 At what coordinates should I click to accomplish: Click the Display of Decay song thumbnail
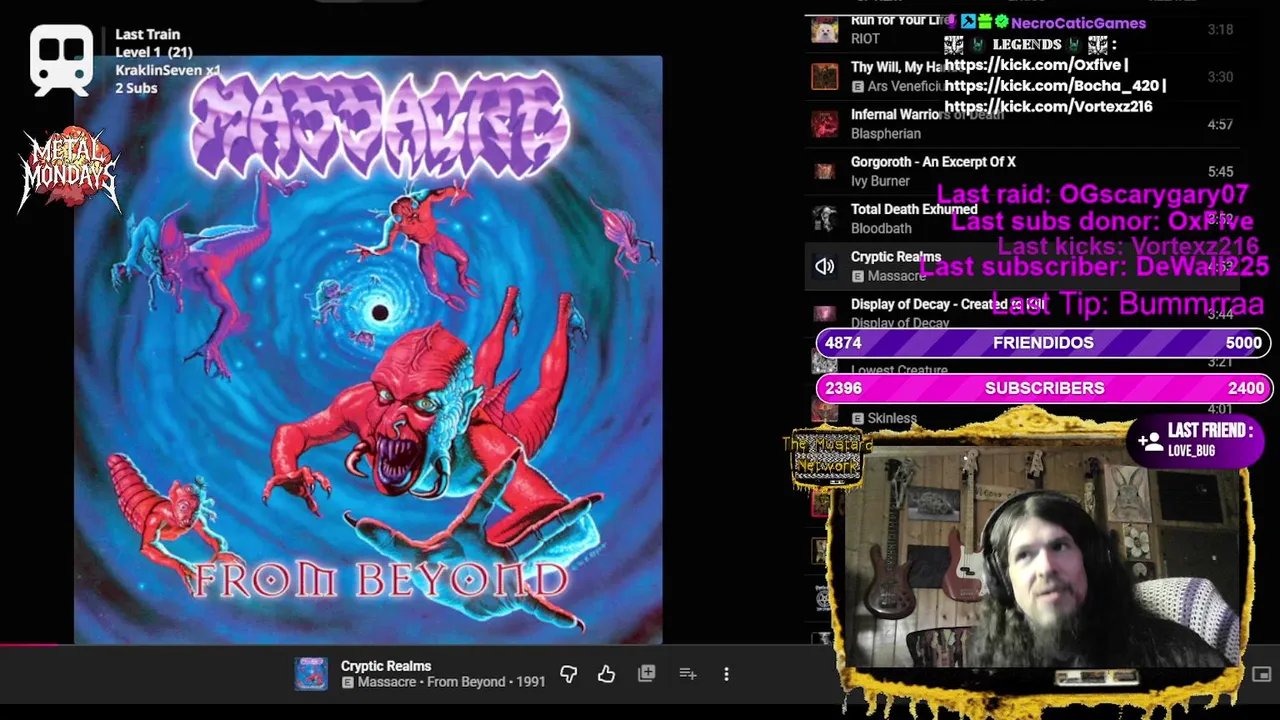825,313
